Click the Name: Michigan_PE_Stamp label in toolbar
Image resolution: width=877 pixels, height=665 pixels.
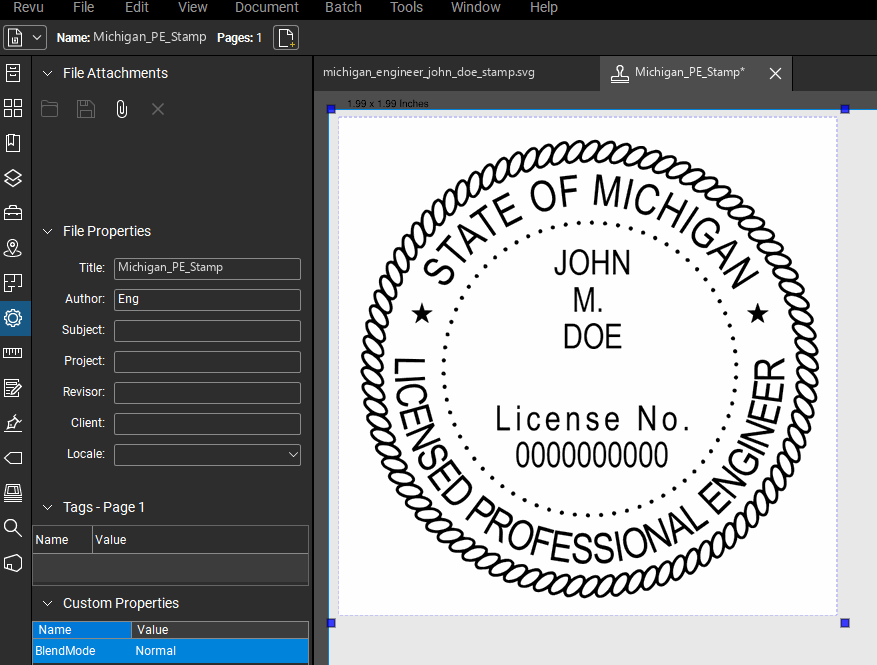[x=131, y=37]
